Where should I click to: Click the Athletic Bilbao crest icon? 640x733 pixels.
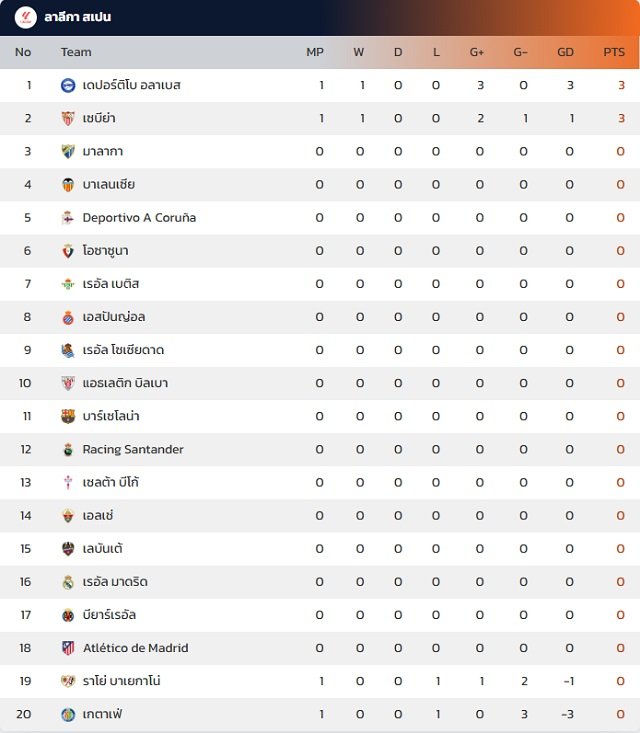[x=68, y=383]
